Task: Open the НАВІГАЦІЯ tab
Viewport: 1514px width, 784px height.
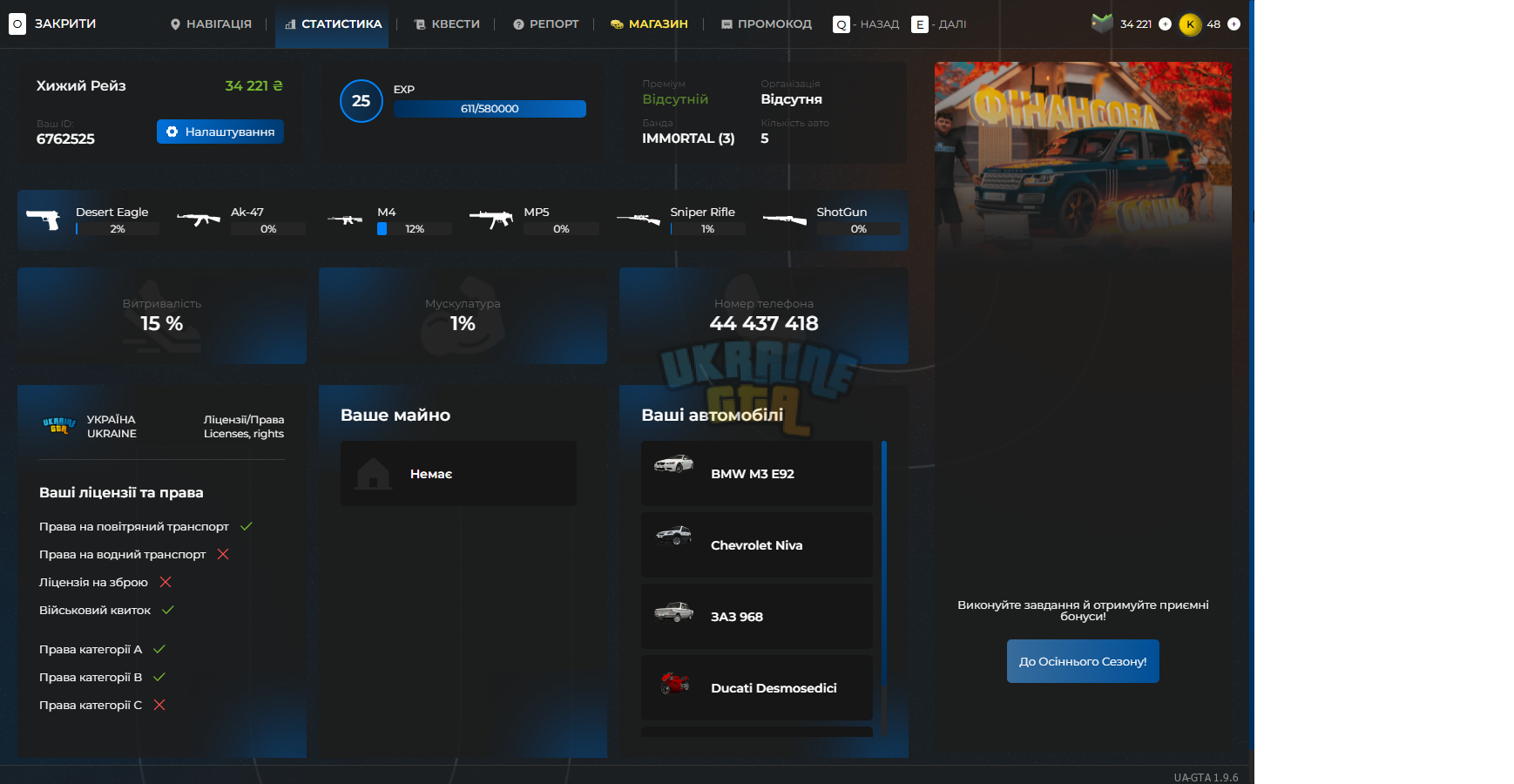Action: (211, 24)
